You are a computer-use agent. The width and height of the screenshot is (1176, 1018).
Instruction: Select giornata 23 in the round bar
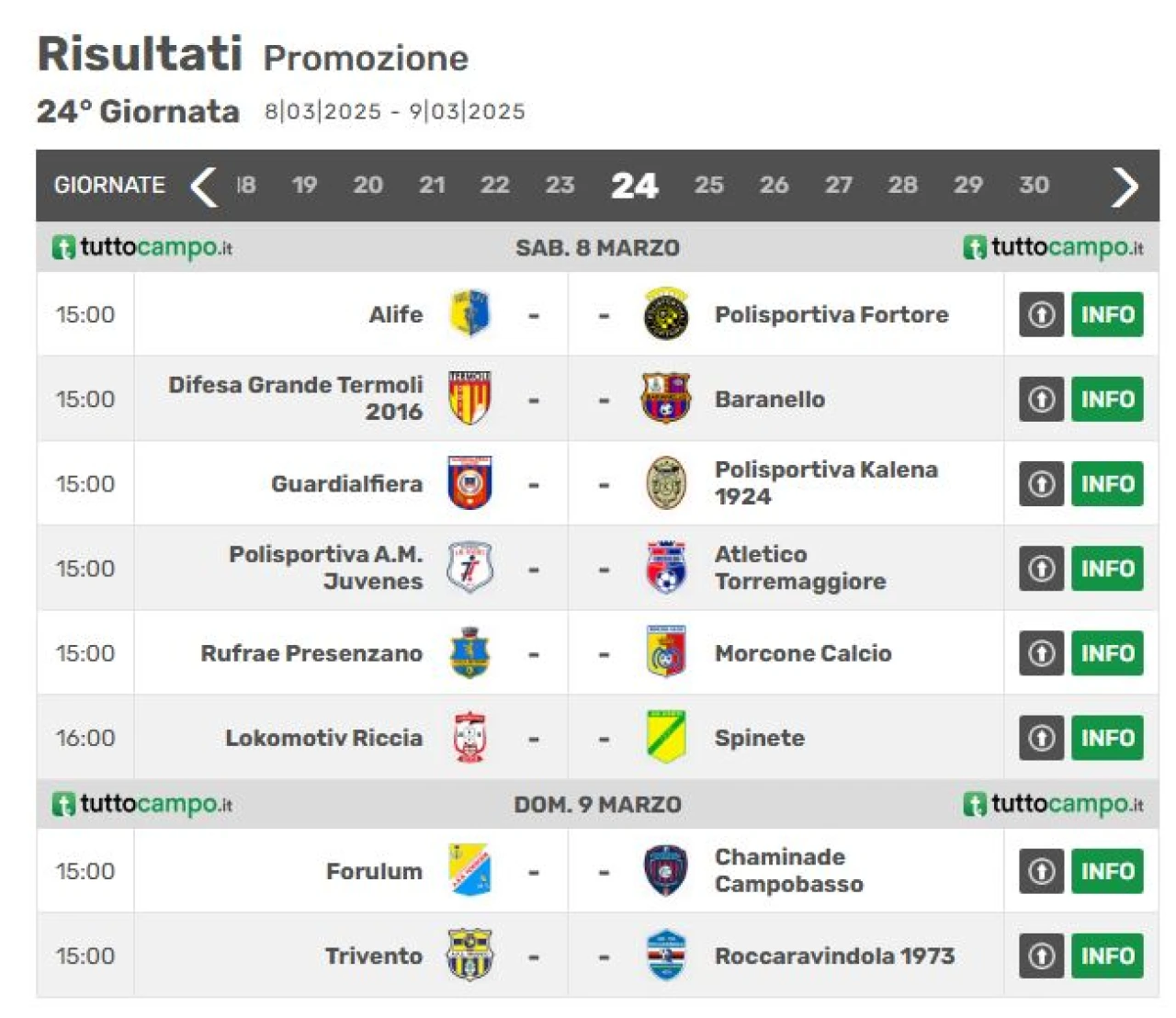[x=560, y=185]
